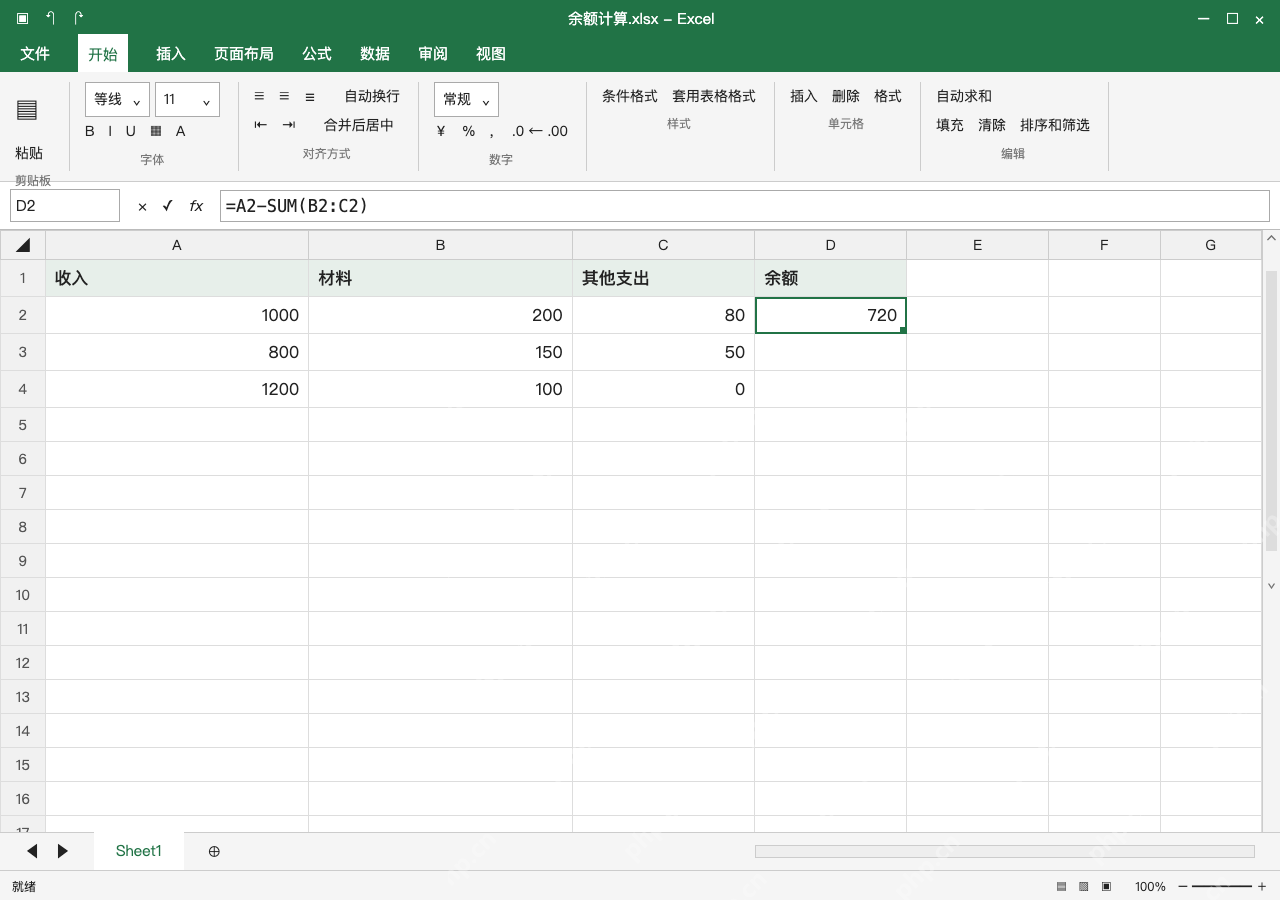Open the font size 11 dropdown
This screenshot has height=900, width=1280.
(x=187, y=99)
